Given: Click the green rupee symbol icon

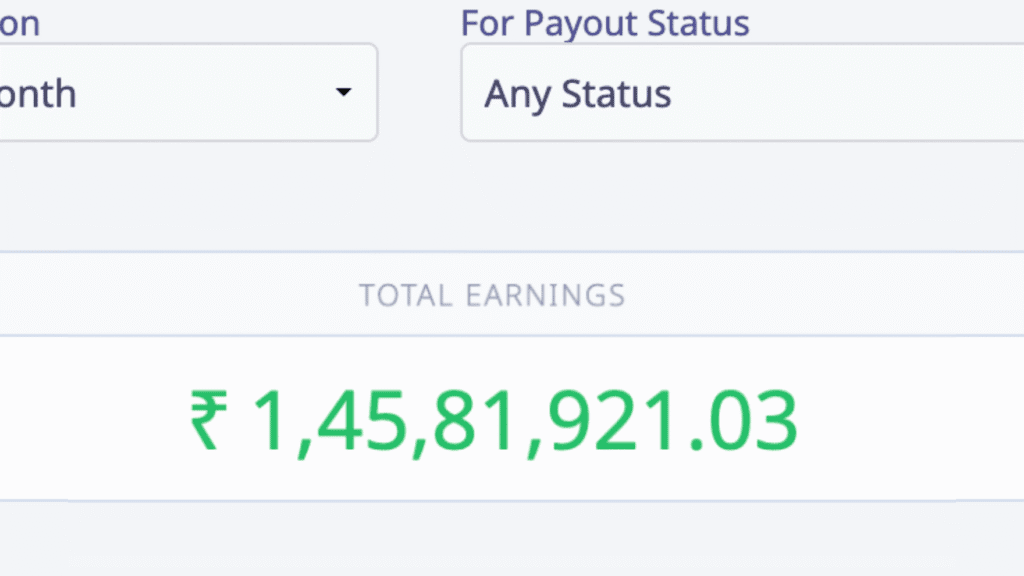Looking at the screenshot, I should coord(209,420).
